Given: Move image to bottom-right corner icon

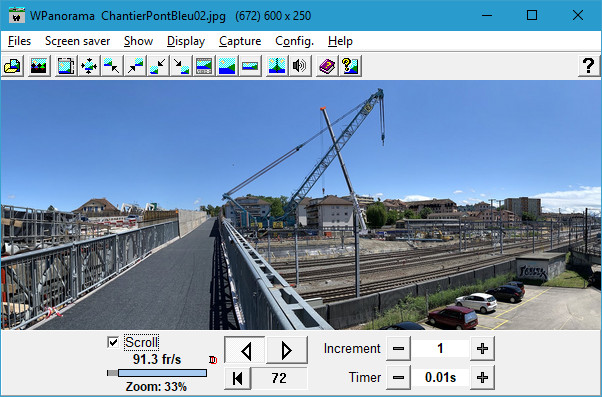Looking at the screenshot, I should tap(181, 66).
